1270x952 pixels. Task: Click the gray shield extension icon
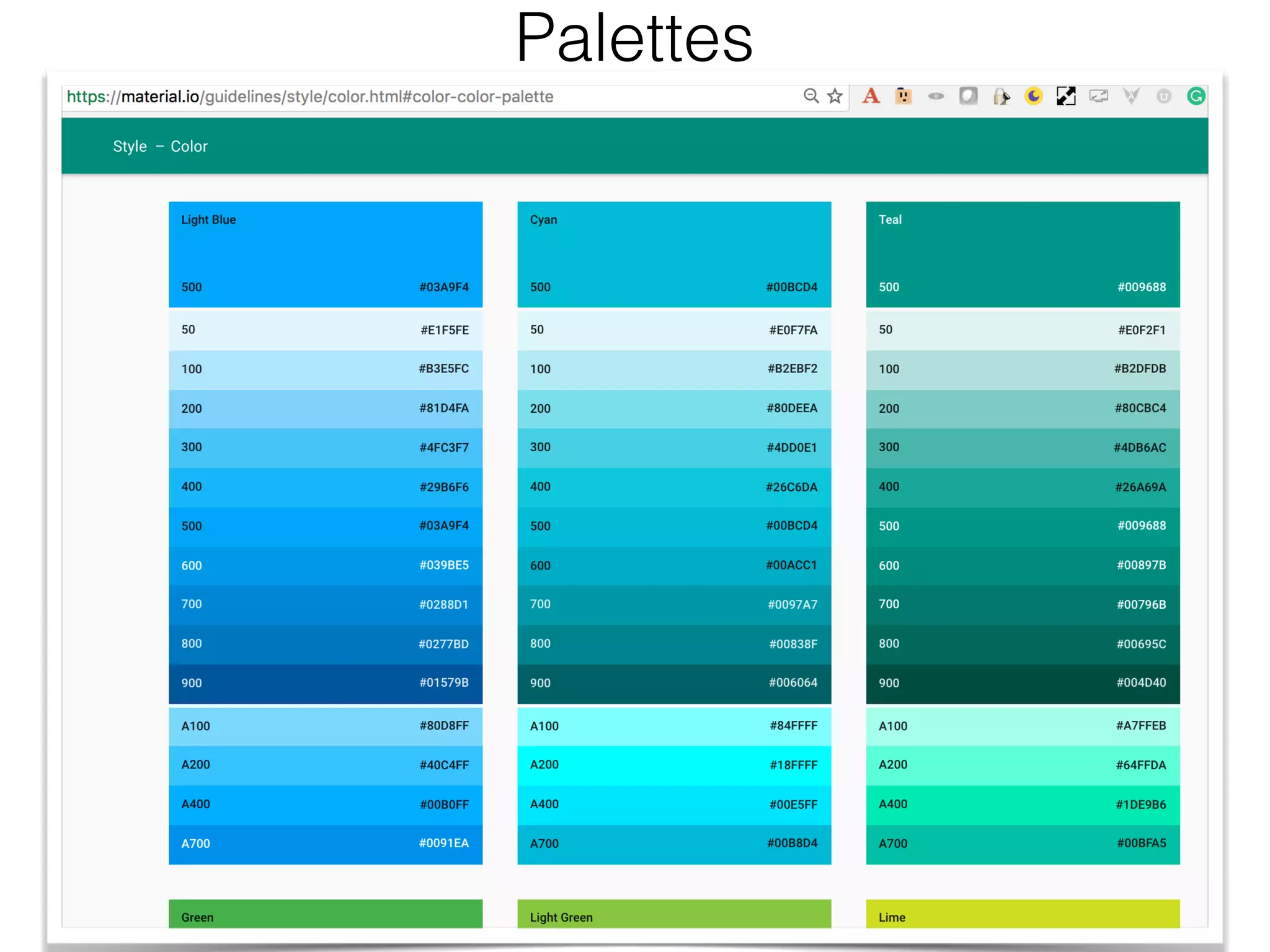coord(968,96)
